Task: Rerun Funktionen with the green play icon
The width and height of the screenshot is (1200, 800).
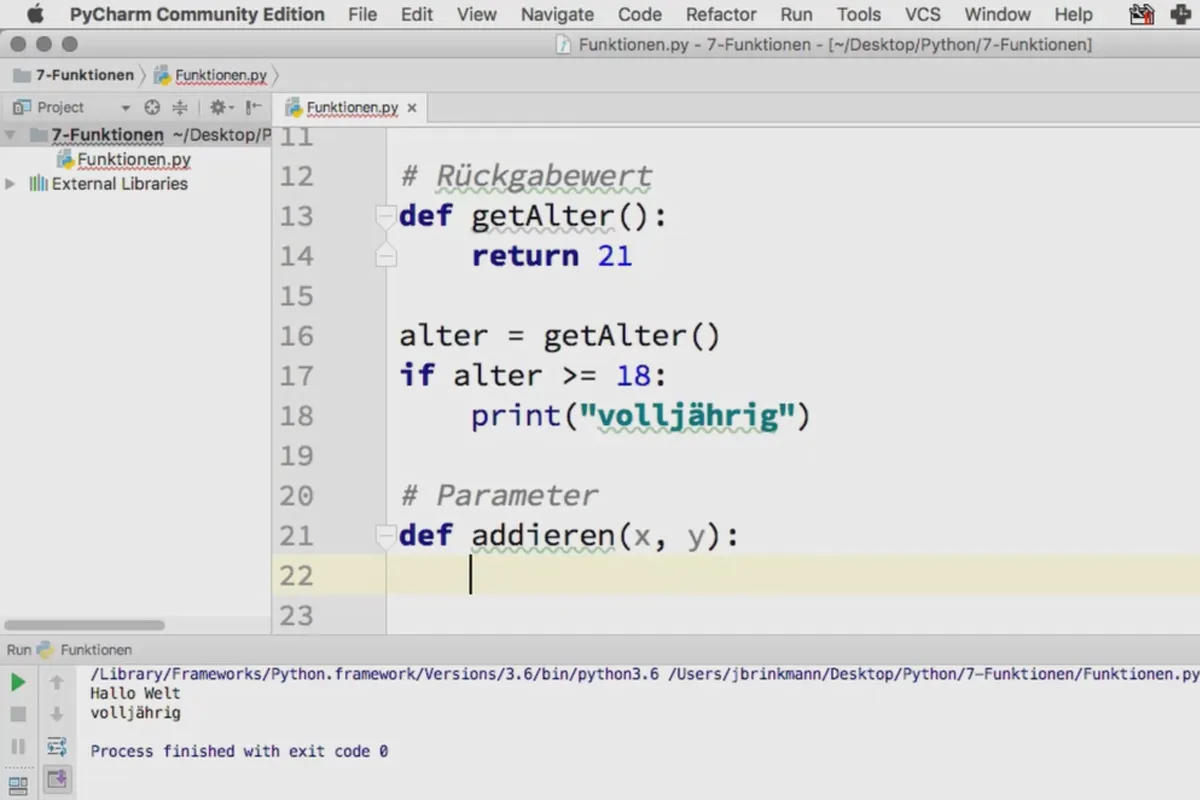Action: click(18, 682)
